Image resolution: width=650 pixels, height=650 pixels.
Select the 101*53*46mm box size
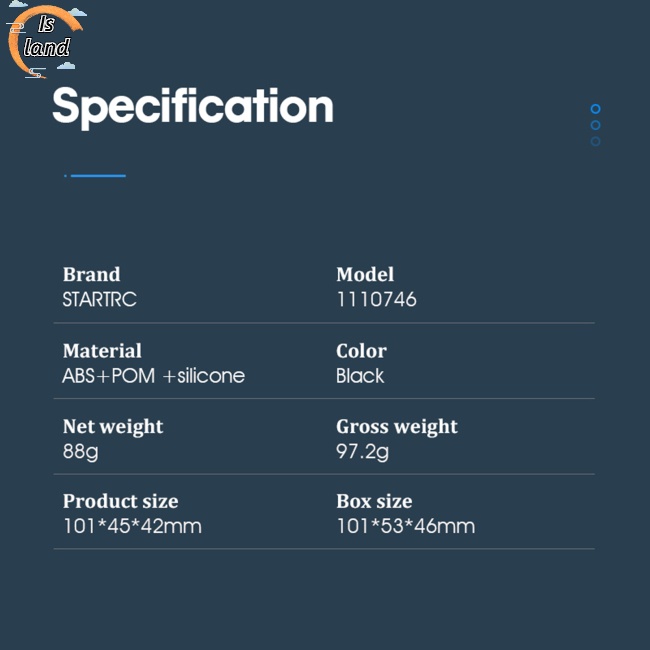405,526
